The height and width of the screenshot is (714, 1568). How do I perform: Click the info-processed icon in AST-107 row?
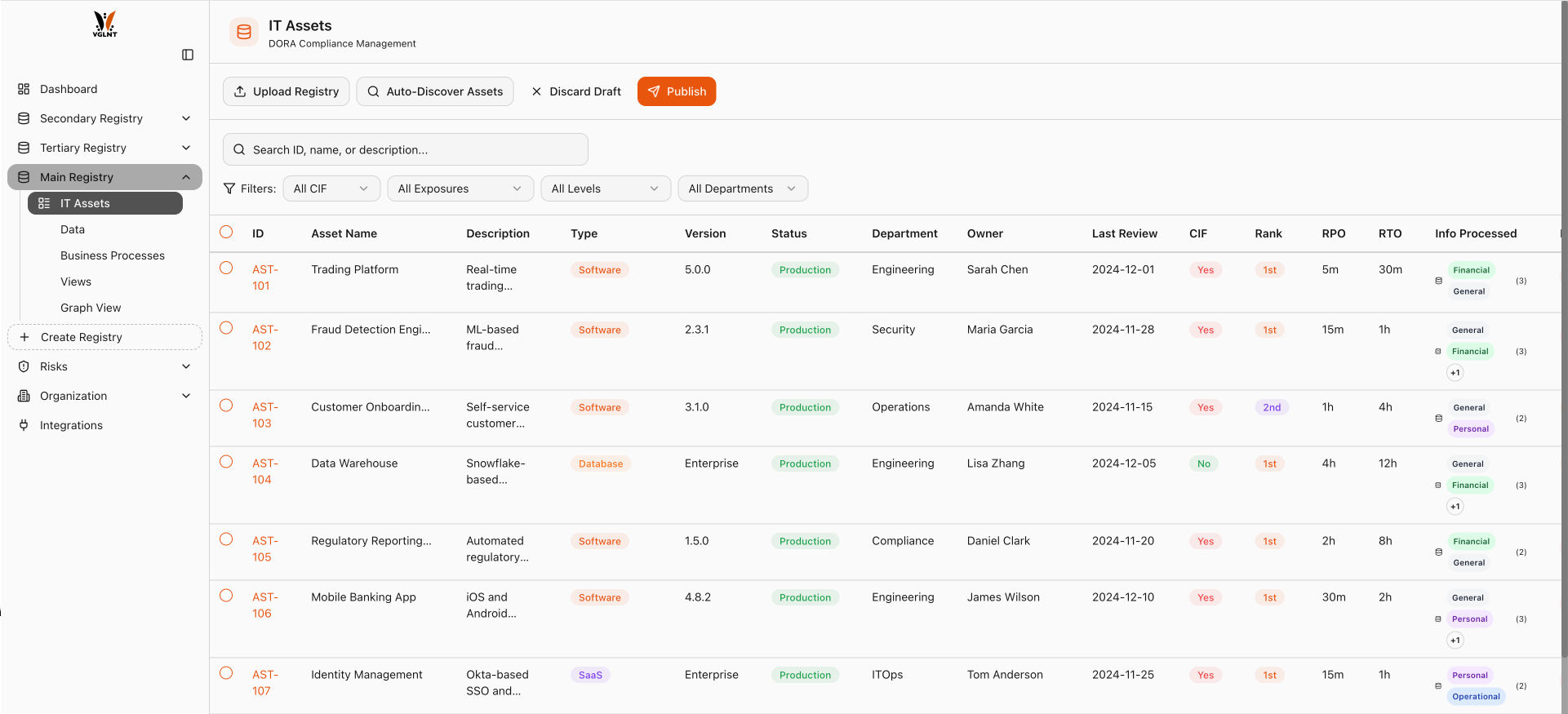[1438, 686]
